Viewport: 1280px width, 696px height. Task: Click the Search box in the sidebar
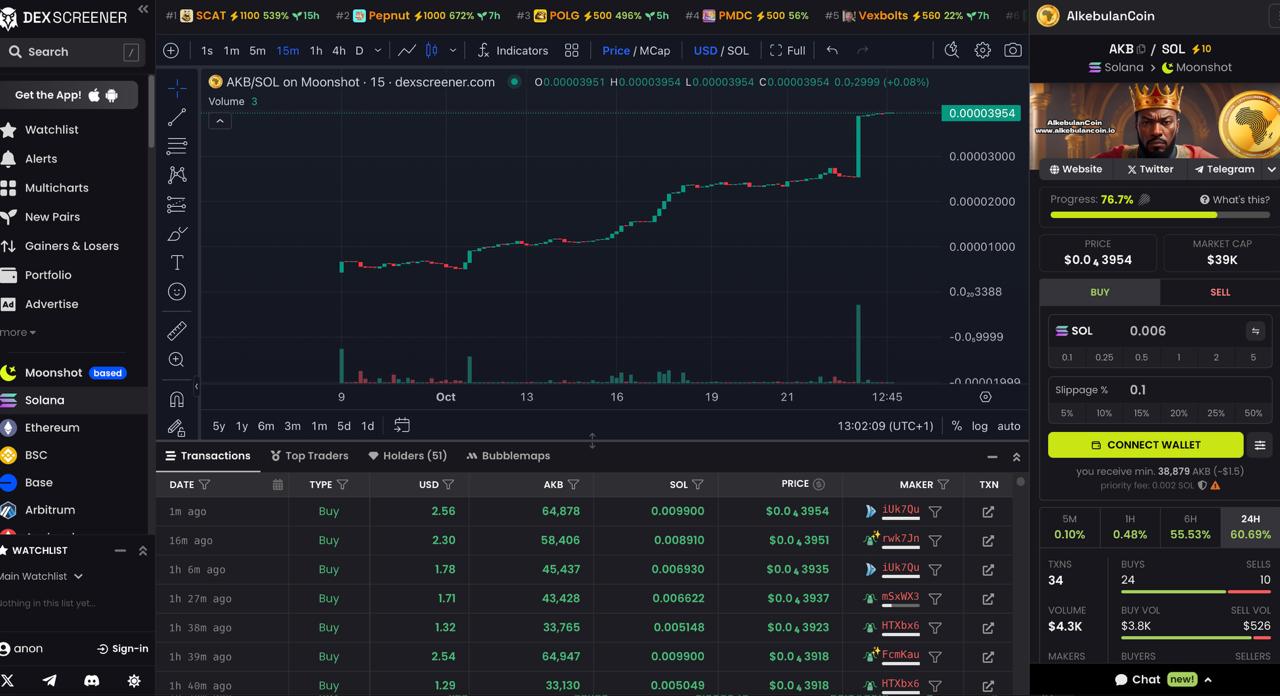72,51
